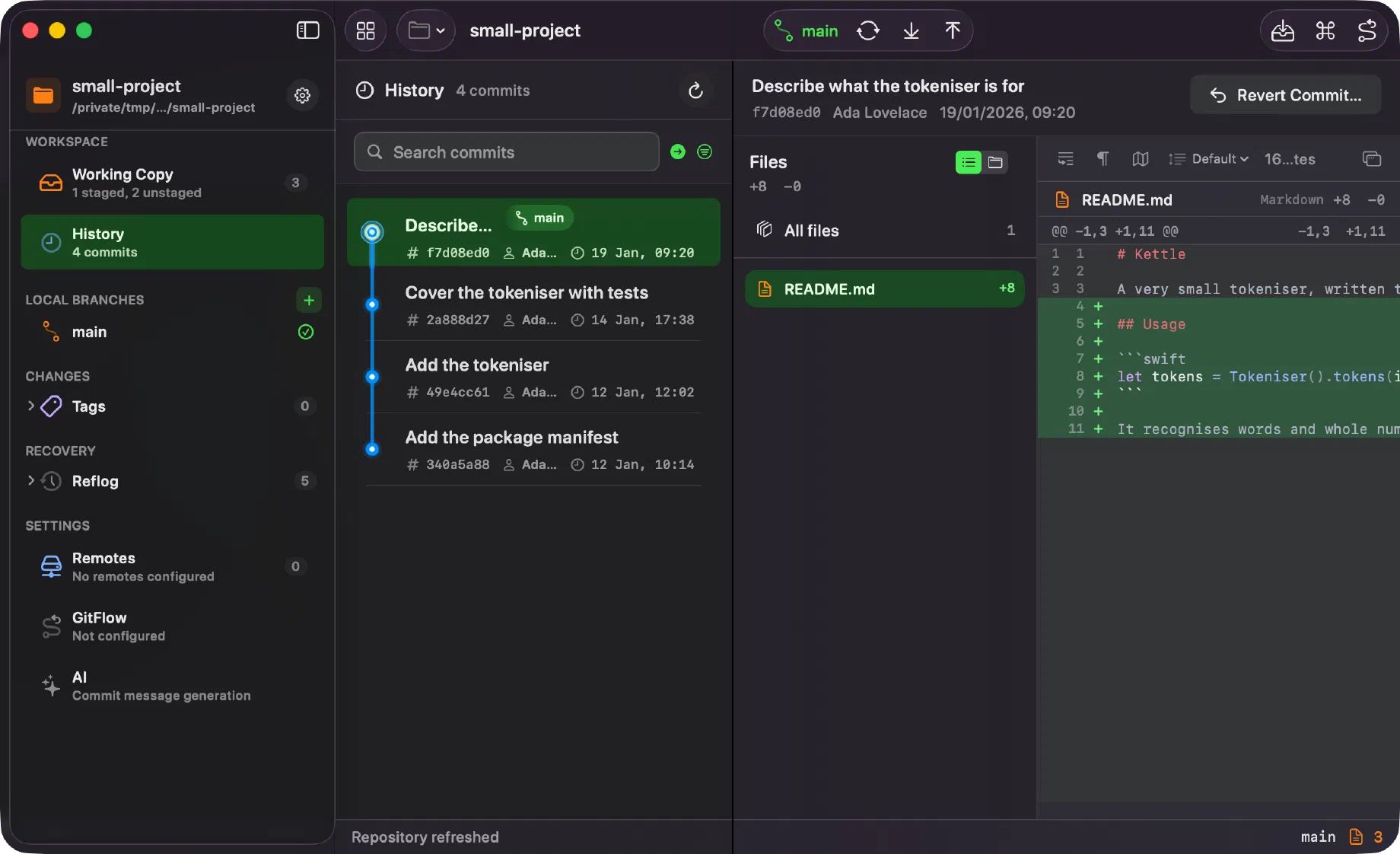Open repository settings gear icon
Screen dimensions: 1400x854
302,95
